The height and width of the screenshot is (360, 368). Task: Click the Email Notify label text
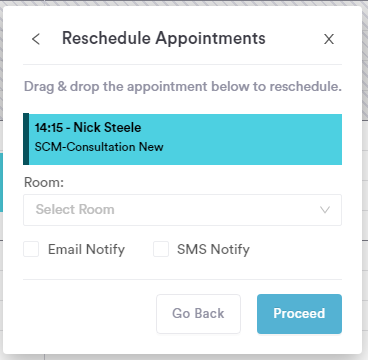pos(86,249)
